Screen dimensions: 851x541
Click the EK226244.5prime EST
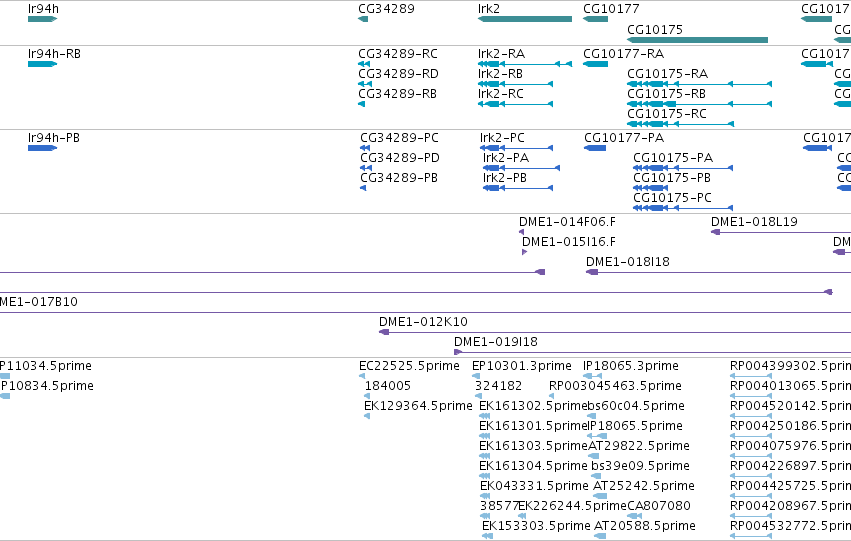coord(522,517)
